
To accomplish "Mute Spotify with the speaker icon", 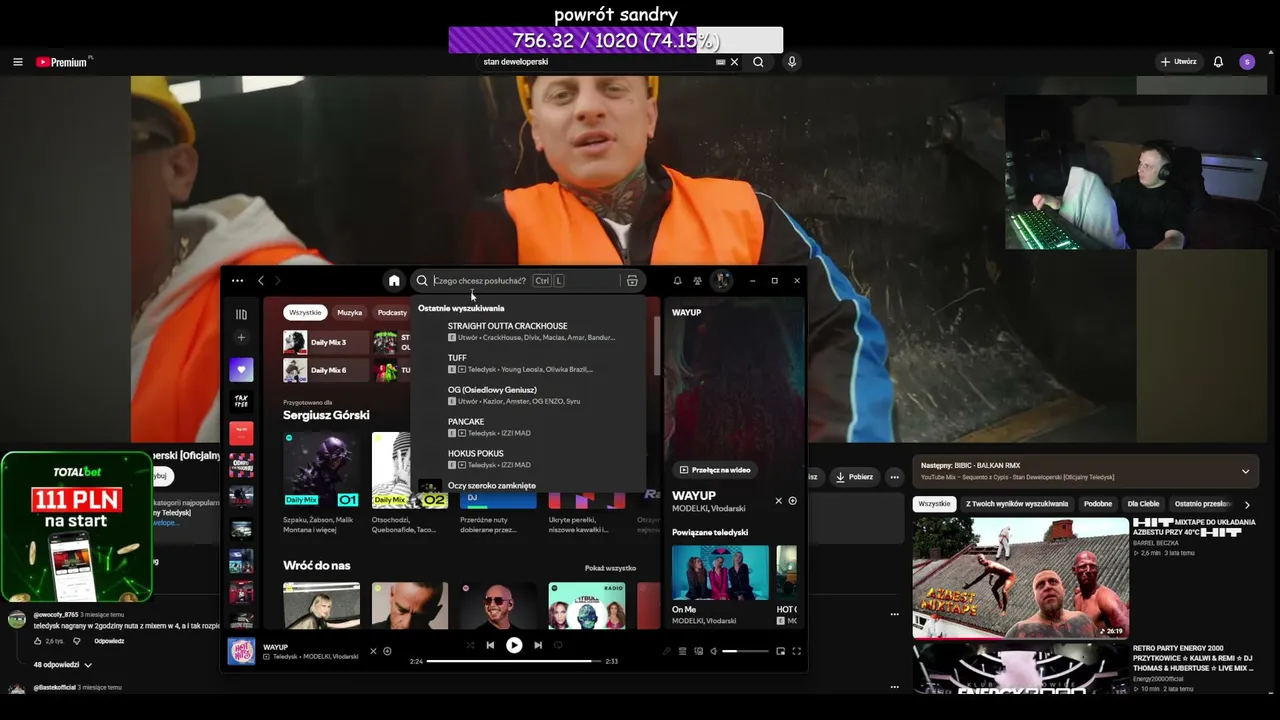I will coord(714,651).
